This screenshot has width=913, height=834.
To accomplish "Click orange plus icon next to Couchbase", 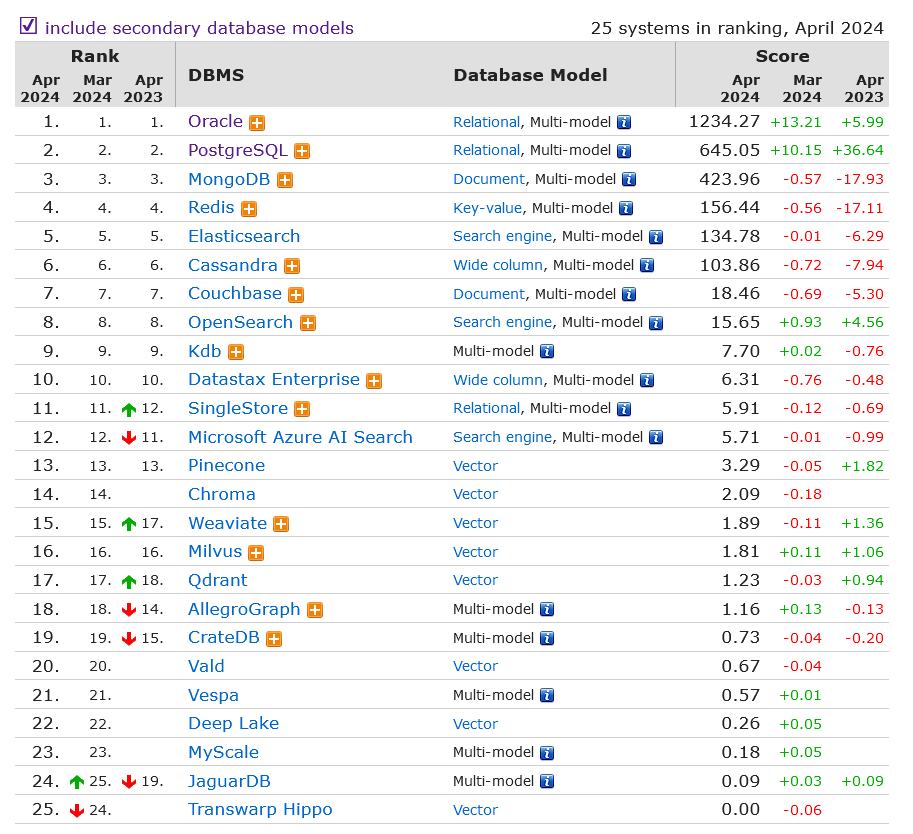I will click(296, 295).
